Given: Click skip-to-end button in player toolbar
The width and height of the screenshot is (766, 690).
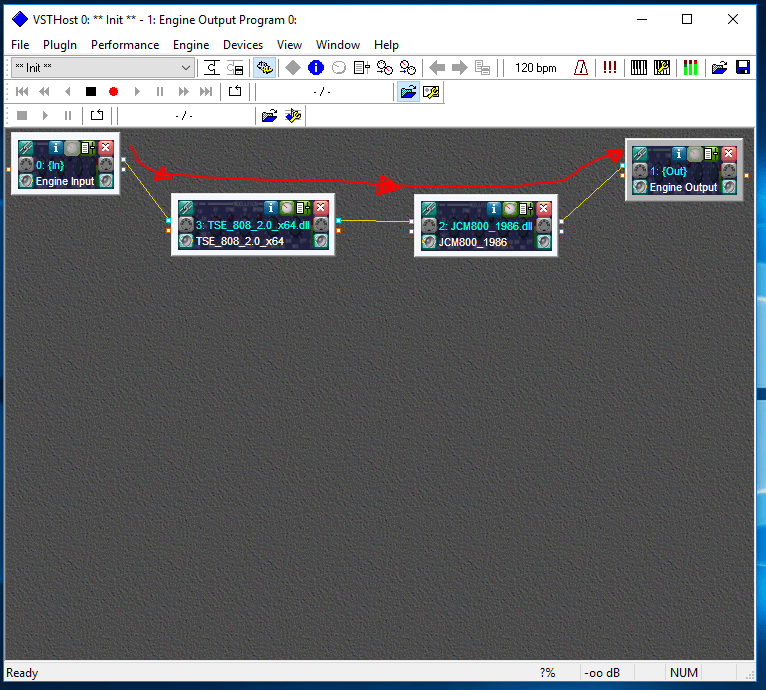Looking at the screenshot, I should pos(206,91).
